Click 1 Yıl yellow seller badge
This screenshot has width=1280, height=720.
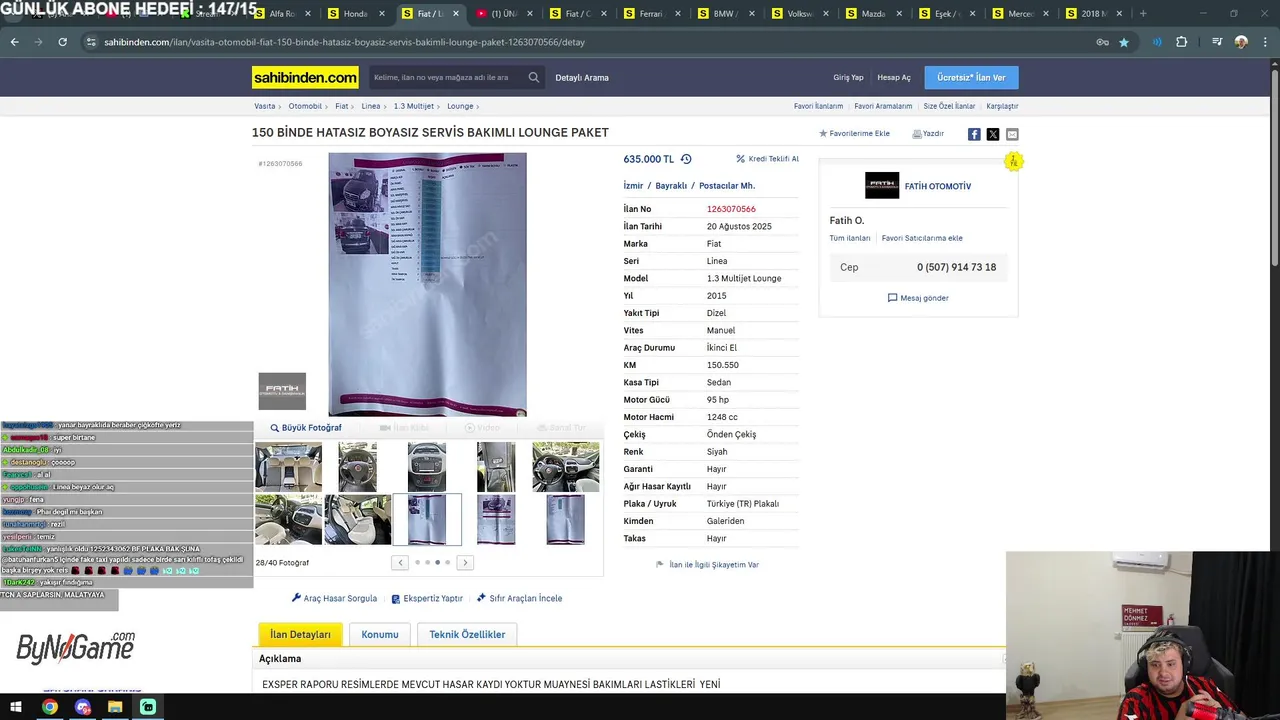click(x=1014, y=161)
